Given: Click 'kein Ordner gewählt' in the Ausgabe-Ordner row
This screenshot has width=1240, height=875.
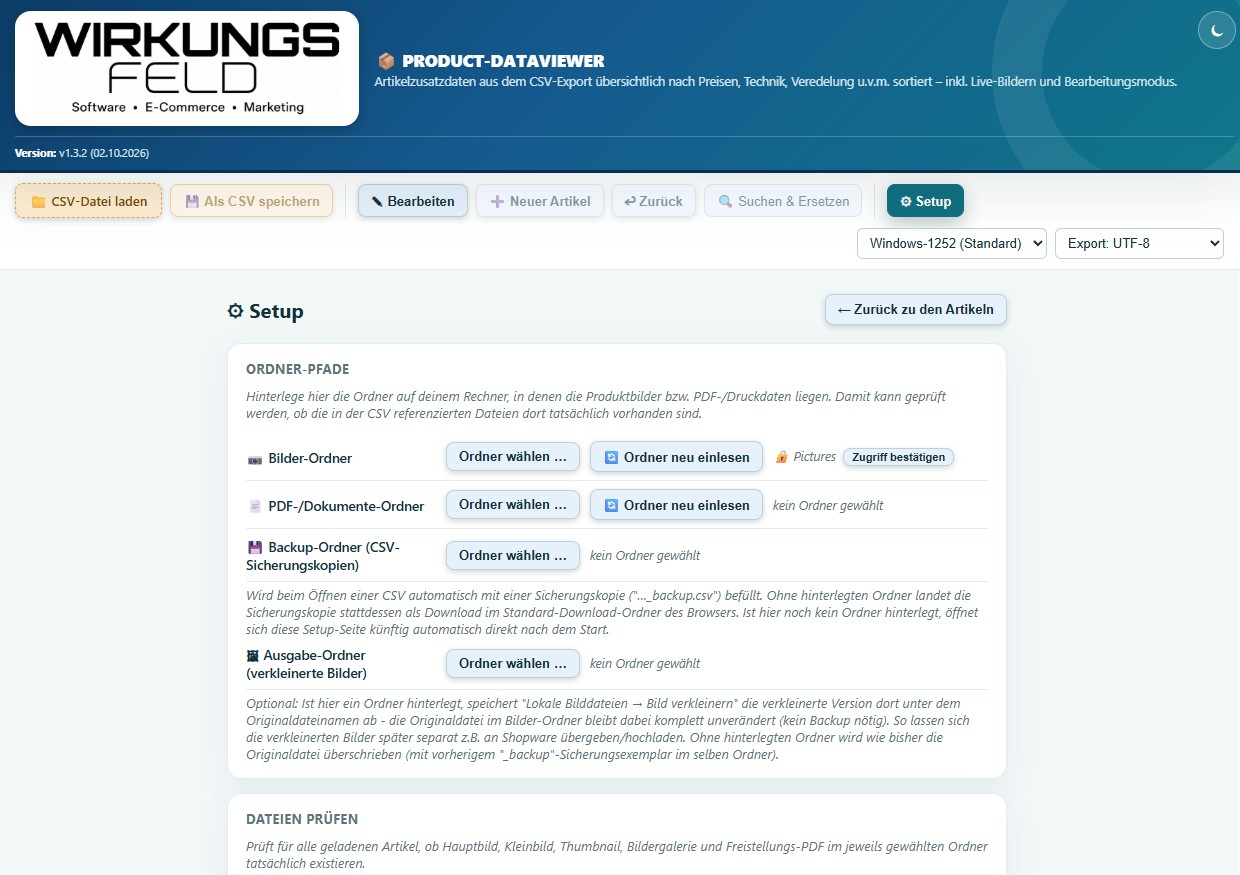Looking at the screenshot, I should 645,663.
